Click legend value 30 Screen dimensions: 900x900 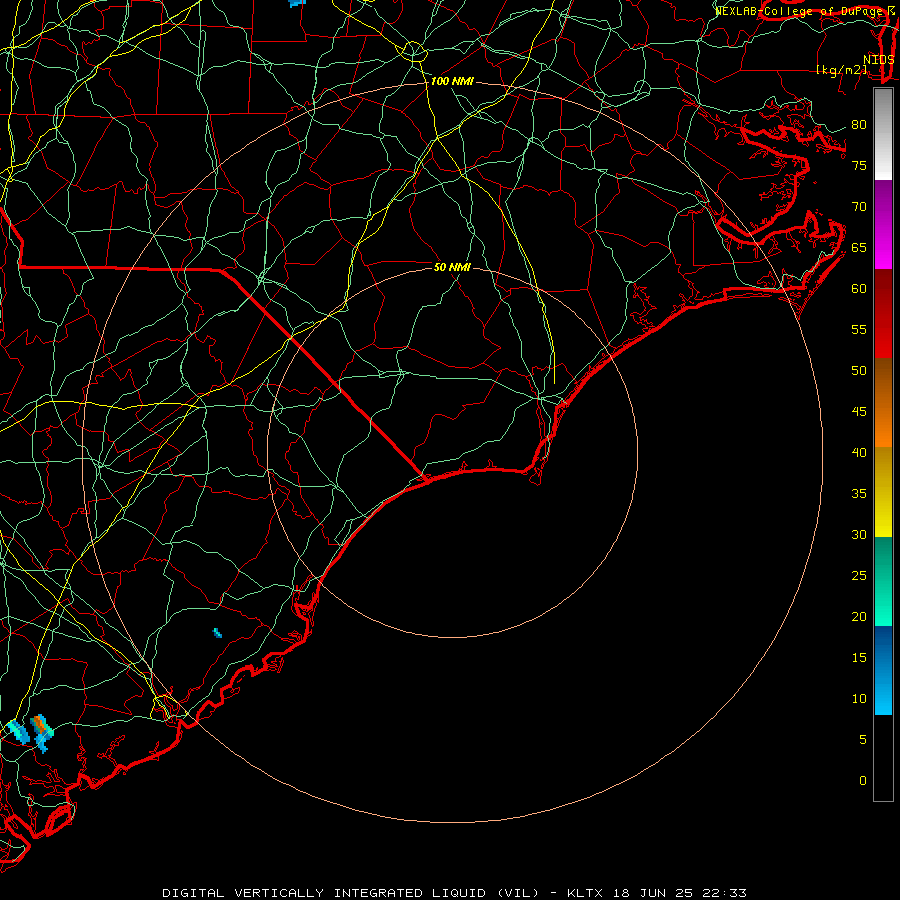tap(859, 535)
